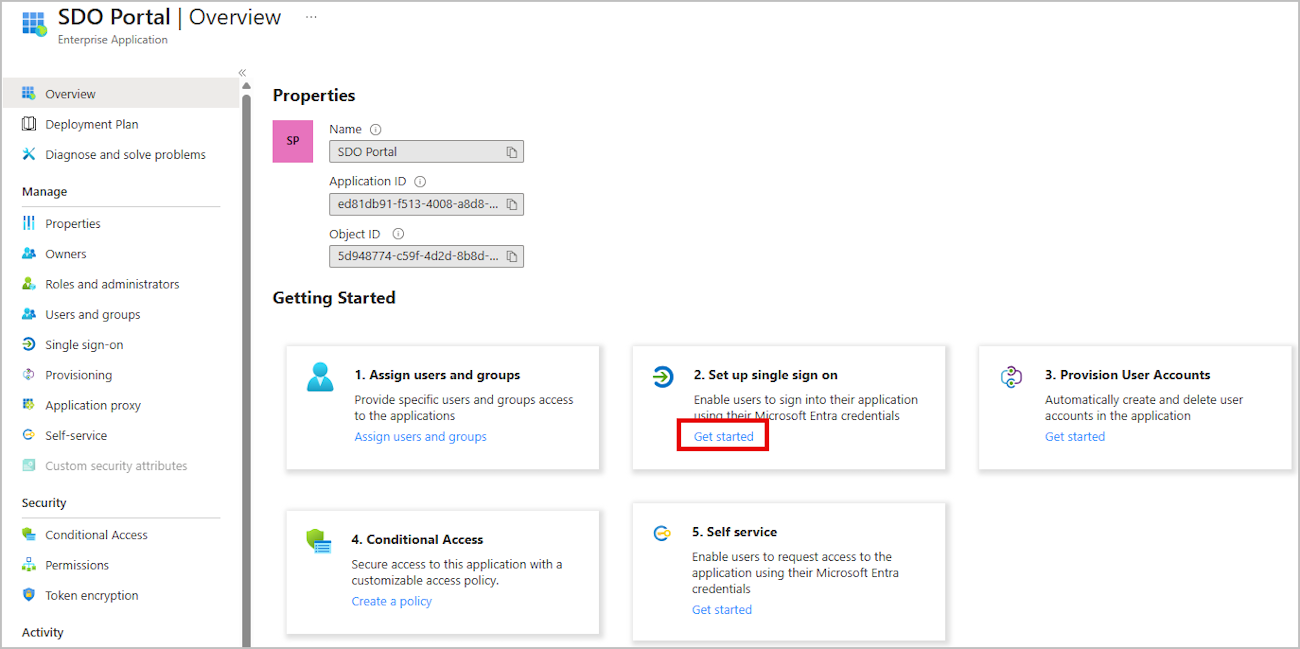Click the Self-service icon in sidebar
The width and height of the screenshot is (1300, 649).
[x=28, y=435]
